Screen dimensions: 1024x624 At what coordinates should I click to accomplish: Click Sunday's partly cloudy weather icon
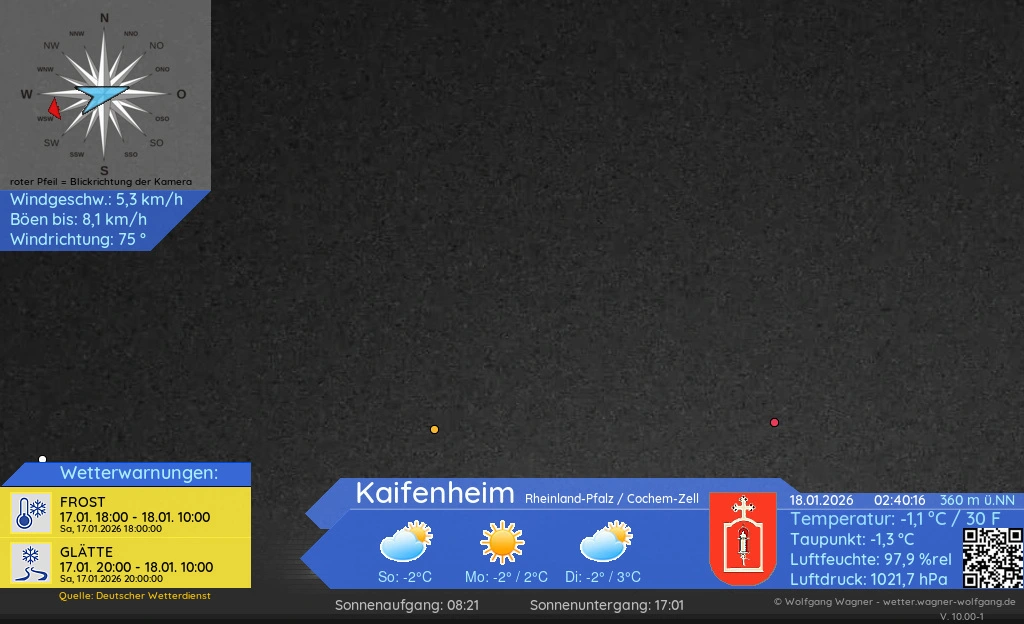(x=405, y=543)
